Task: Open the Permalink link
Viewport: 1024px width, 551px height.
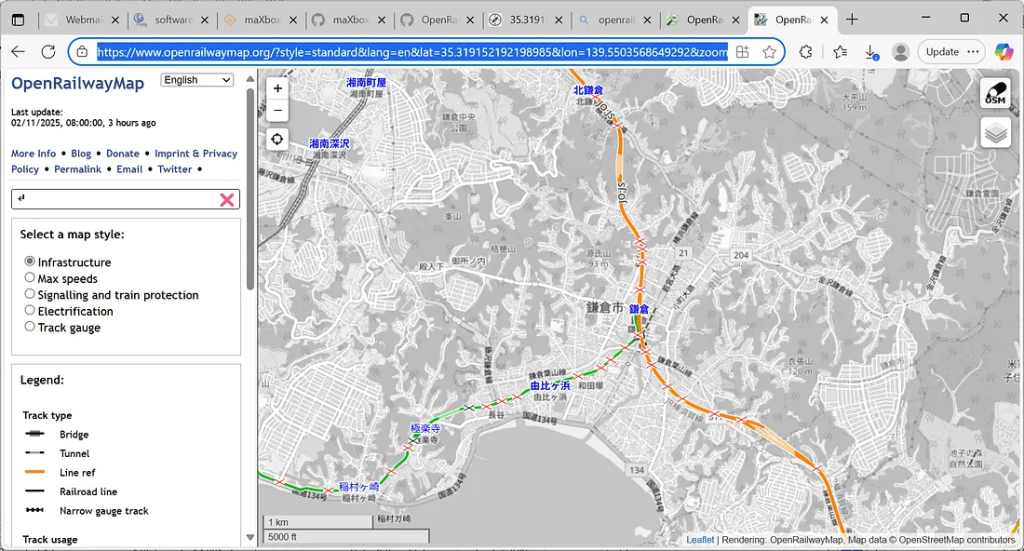Action: 78,169
